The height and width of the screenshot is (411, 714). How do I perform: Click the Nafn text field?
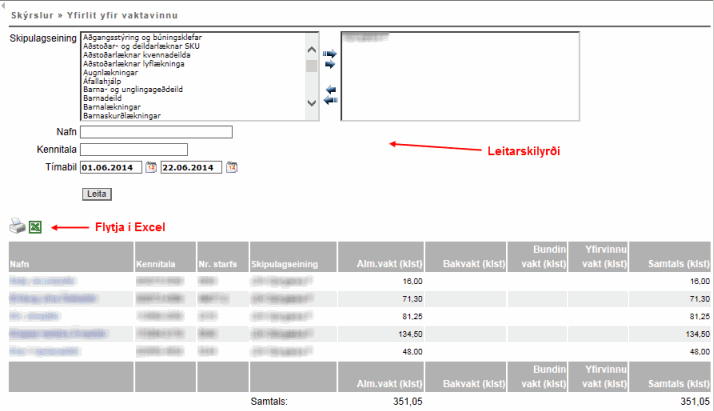[x=156, y=131]
